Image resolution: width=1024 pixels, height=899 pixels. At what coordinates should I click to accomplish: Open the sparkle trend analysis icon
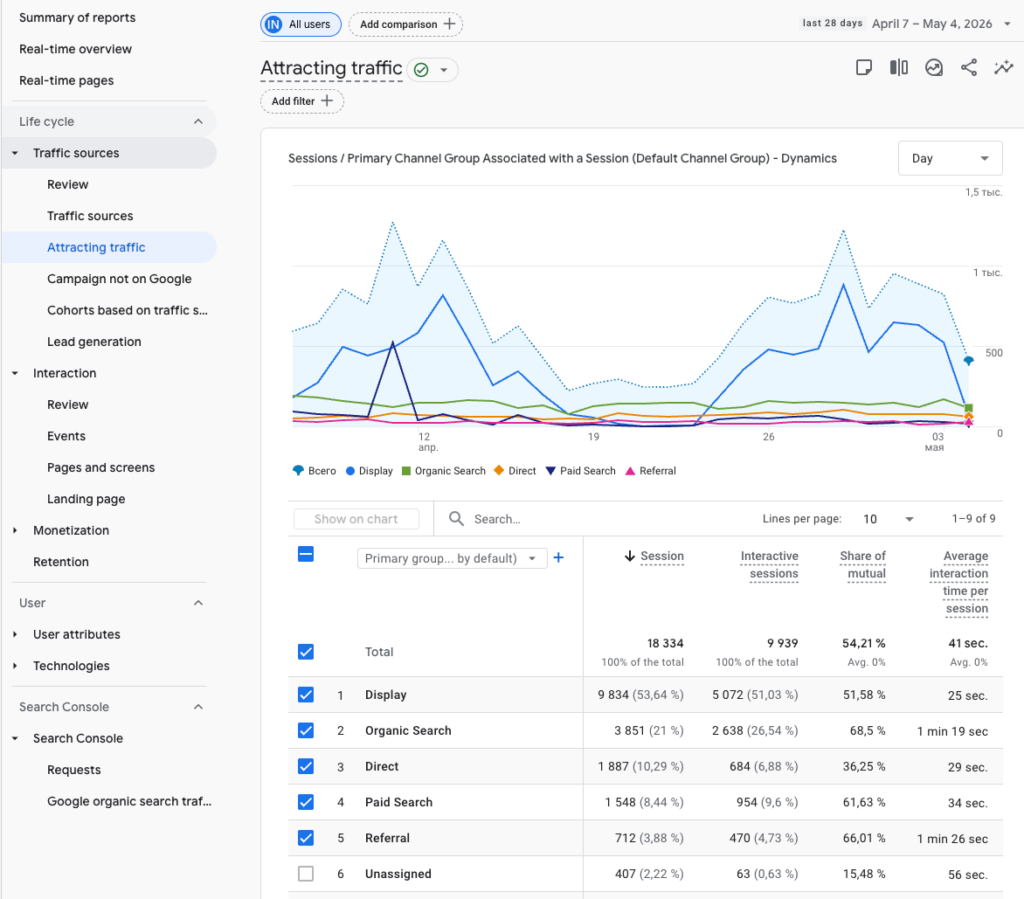pos(1004,67)
